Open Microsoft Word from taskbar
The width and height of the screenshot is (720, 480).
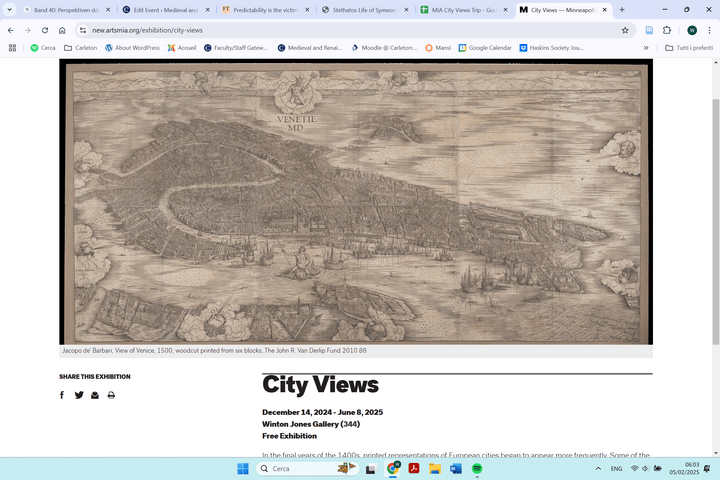click(456, 469)
